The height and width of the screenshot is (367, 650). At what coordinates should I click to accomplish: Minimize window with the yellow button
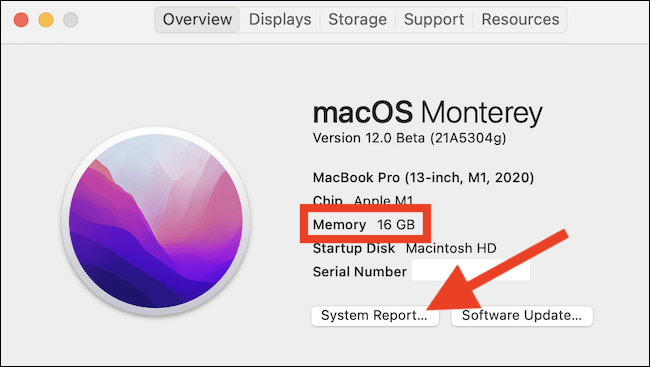tap(46, 19)
